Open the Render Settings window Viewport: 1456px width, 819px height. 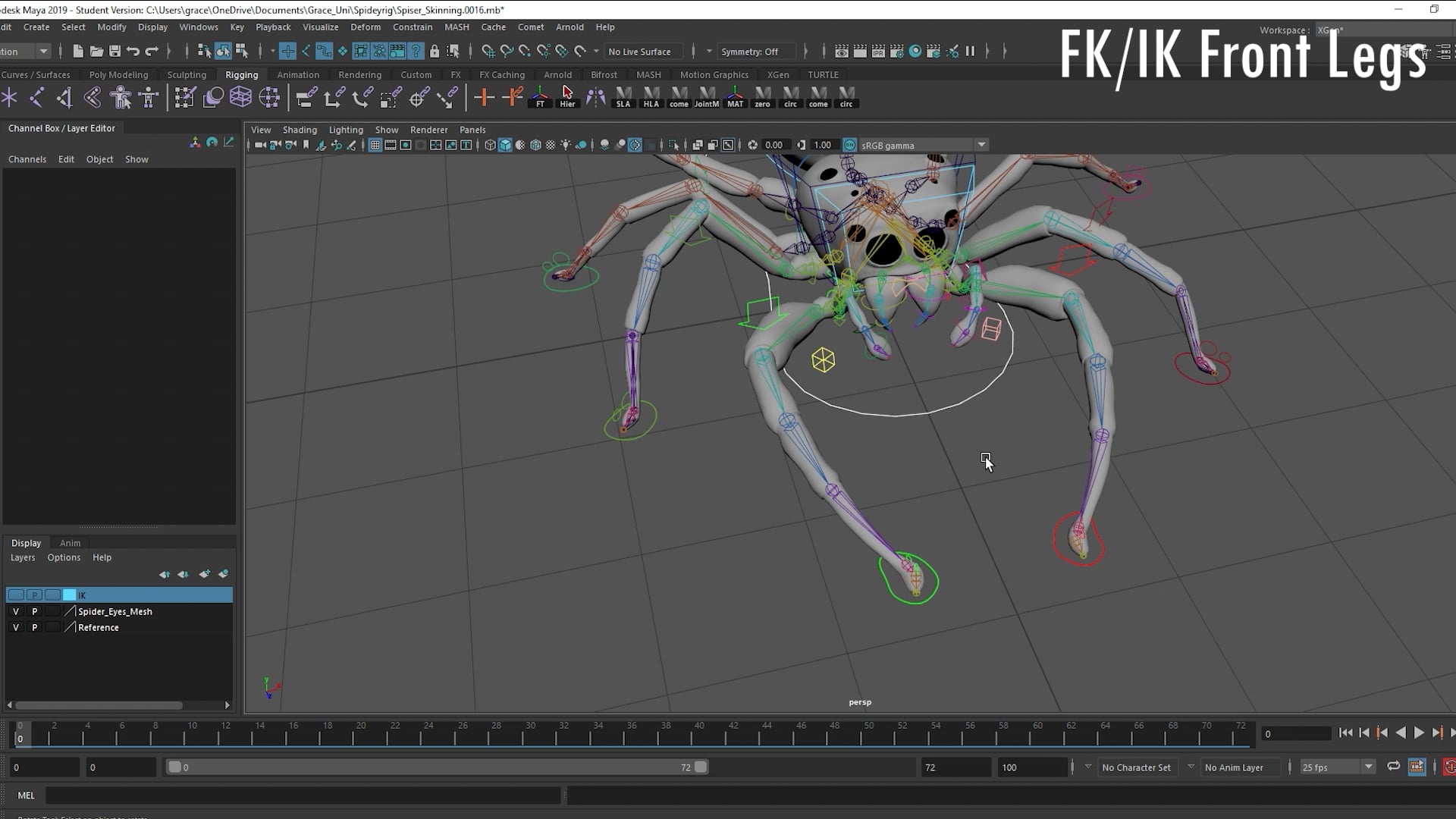click(898, 51)
